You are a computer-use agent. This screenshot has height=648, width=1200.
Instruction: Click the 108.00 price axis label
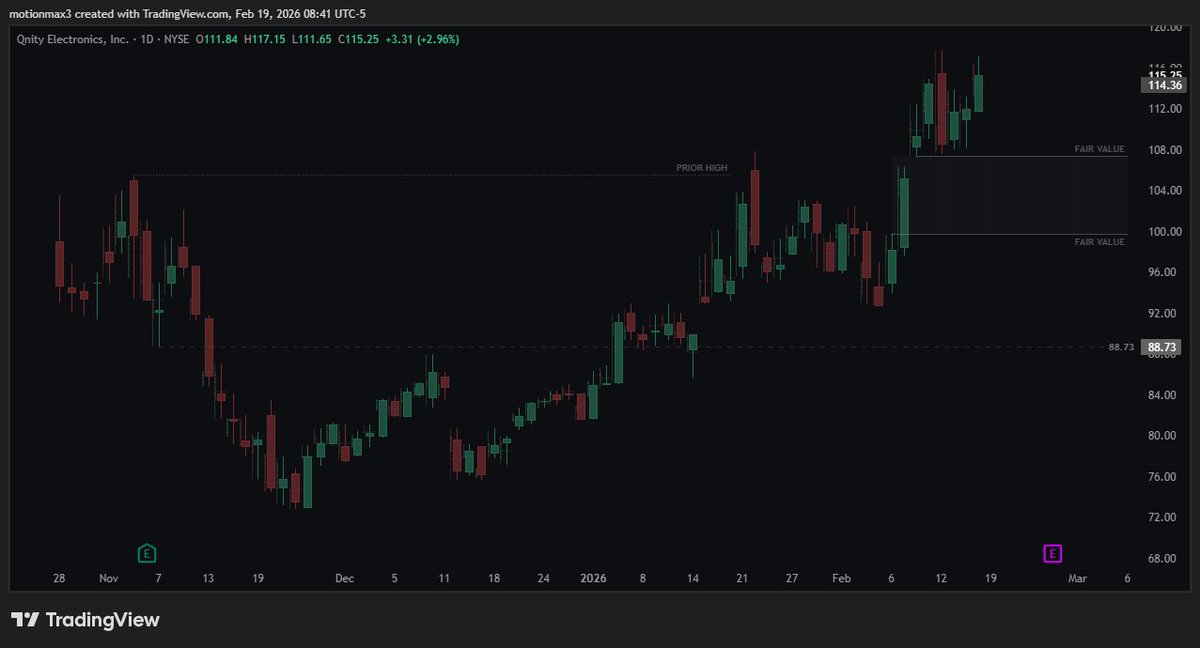click(x=1165, y=150)
